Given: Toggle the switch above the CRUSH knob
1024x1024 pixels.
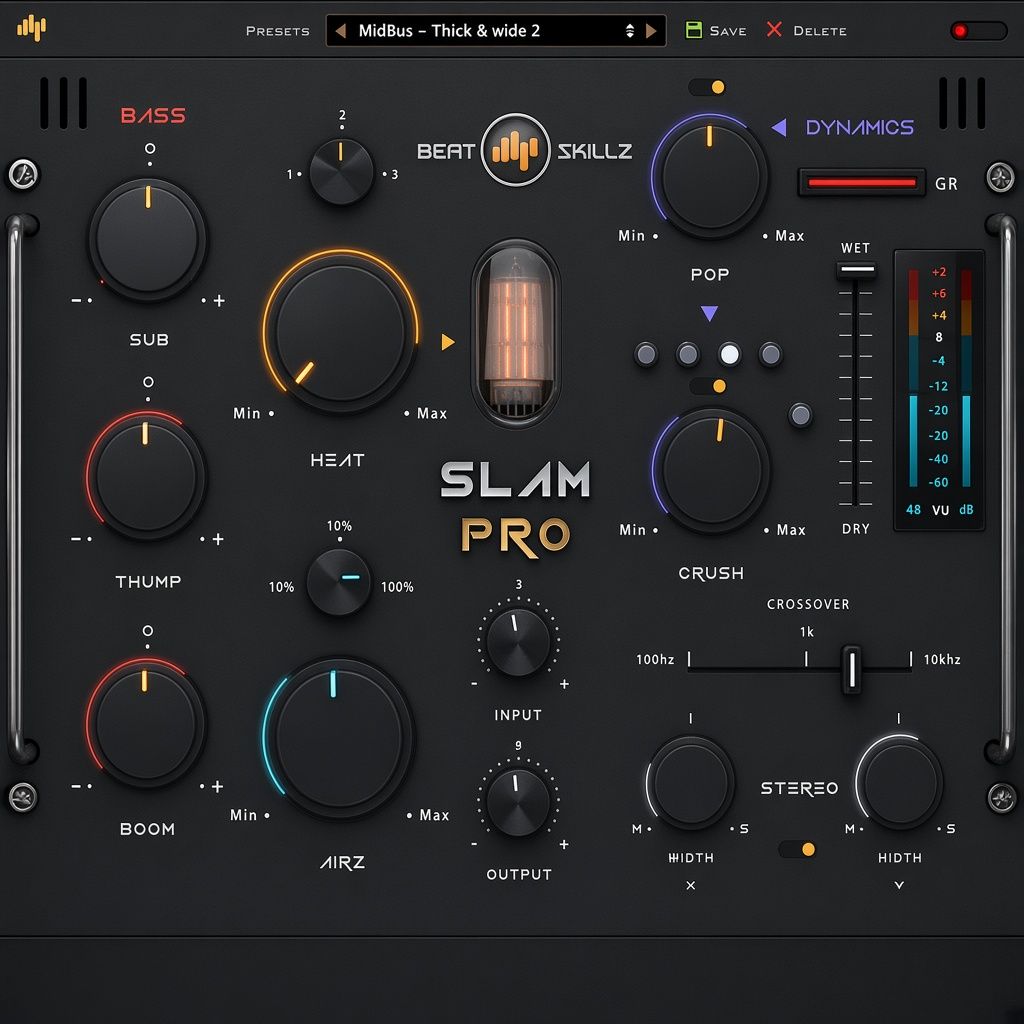Looking at the screenshot, I should [x=708, y=386].
